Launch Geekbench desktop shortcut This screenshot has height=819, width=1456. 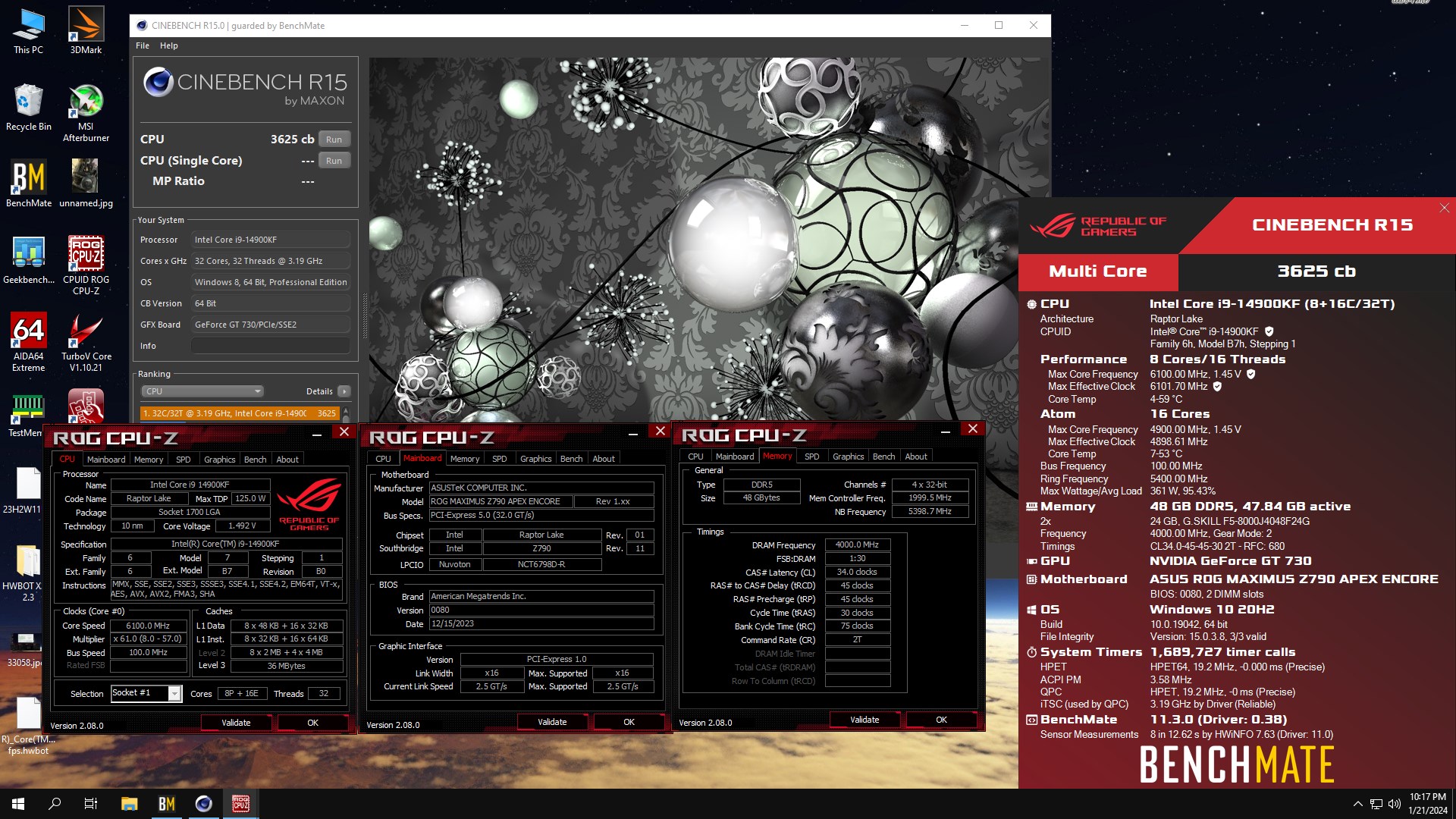click(28, 260)
